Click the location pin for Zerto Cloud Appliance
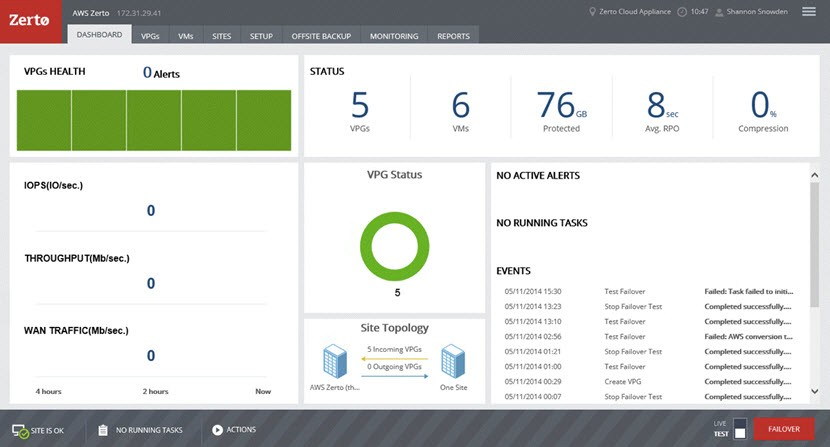 tap(592, 12)
